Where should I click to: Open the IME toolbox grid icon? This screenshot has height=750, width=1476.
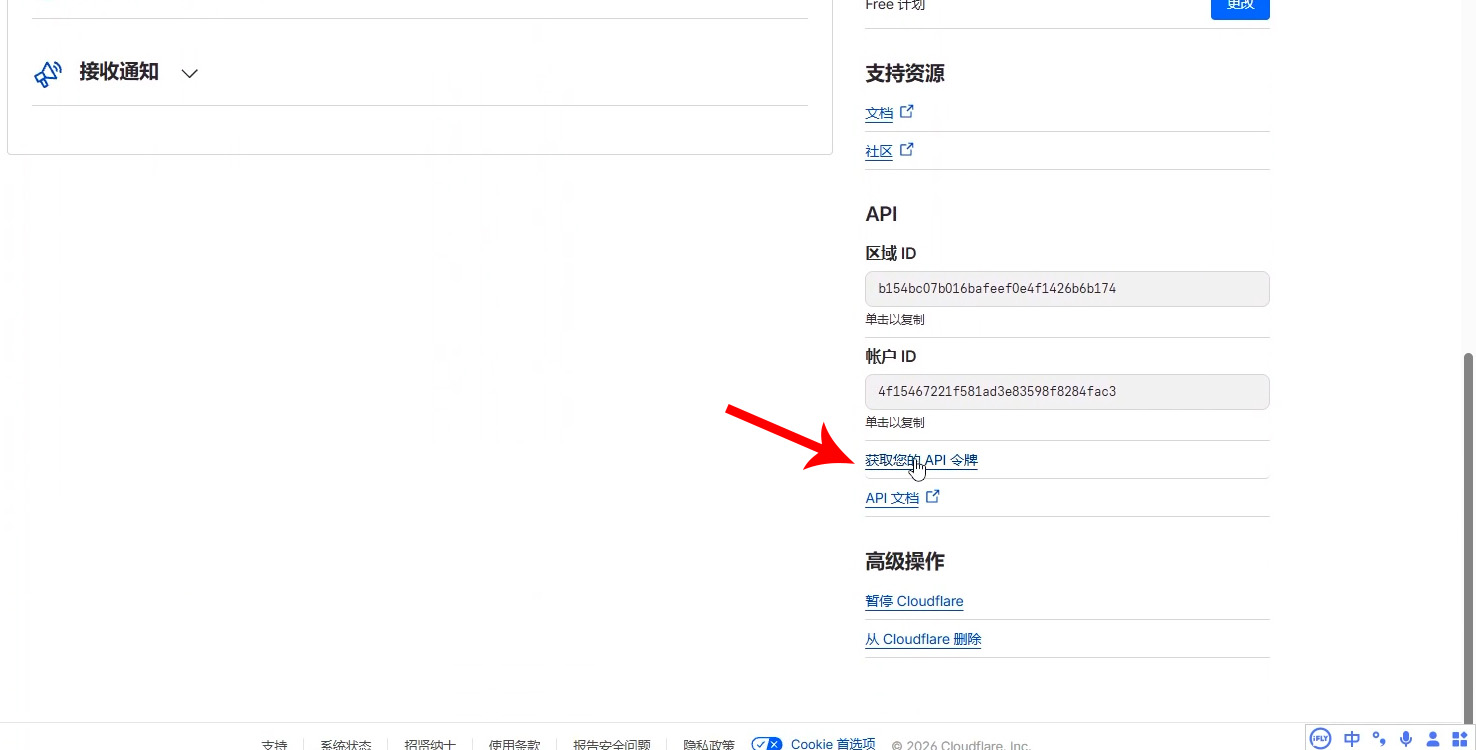[x=1459, y=739]
